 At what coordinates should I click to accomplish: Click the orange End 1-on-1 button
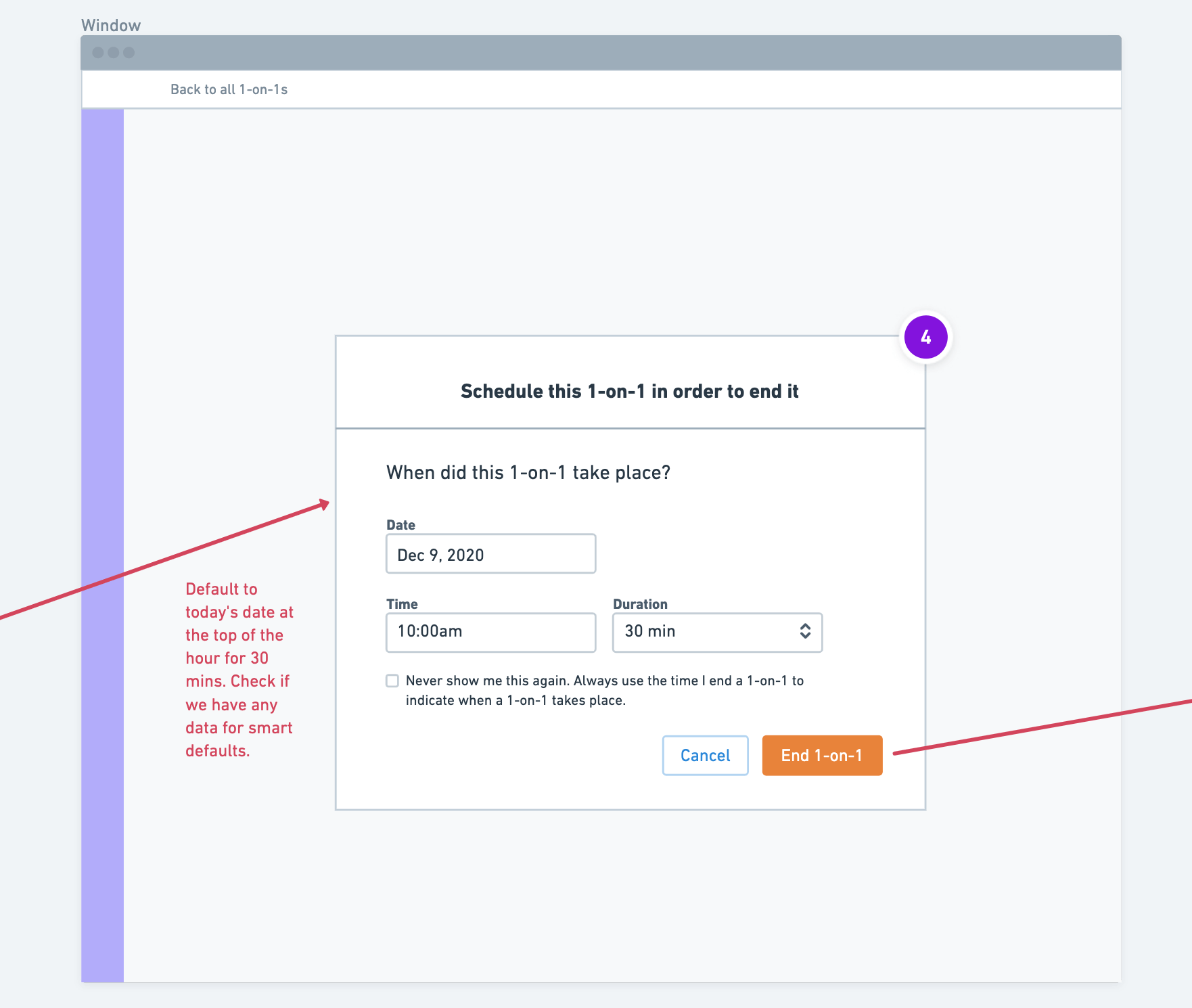821,755
